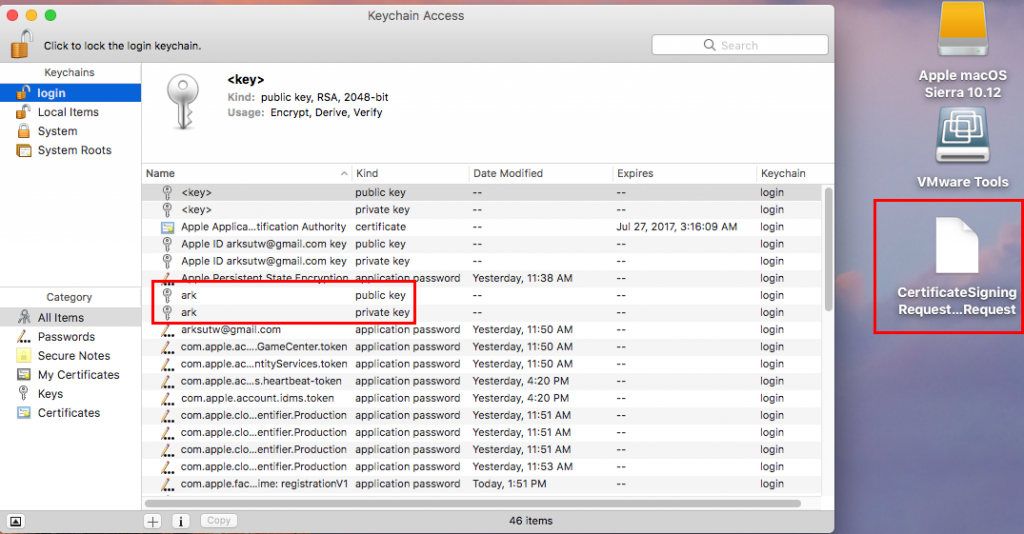Screen dimensions: 1024x534
Task: Click the large key icon in details pane
Action: coord(183,101)
